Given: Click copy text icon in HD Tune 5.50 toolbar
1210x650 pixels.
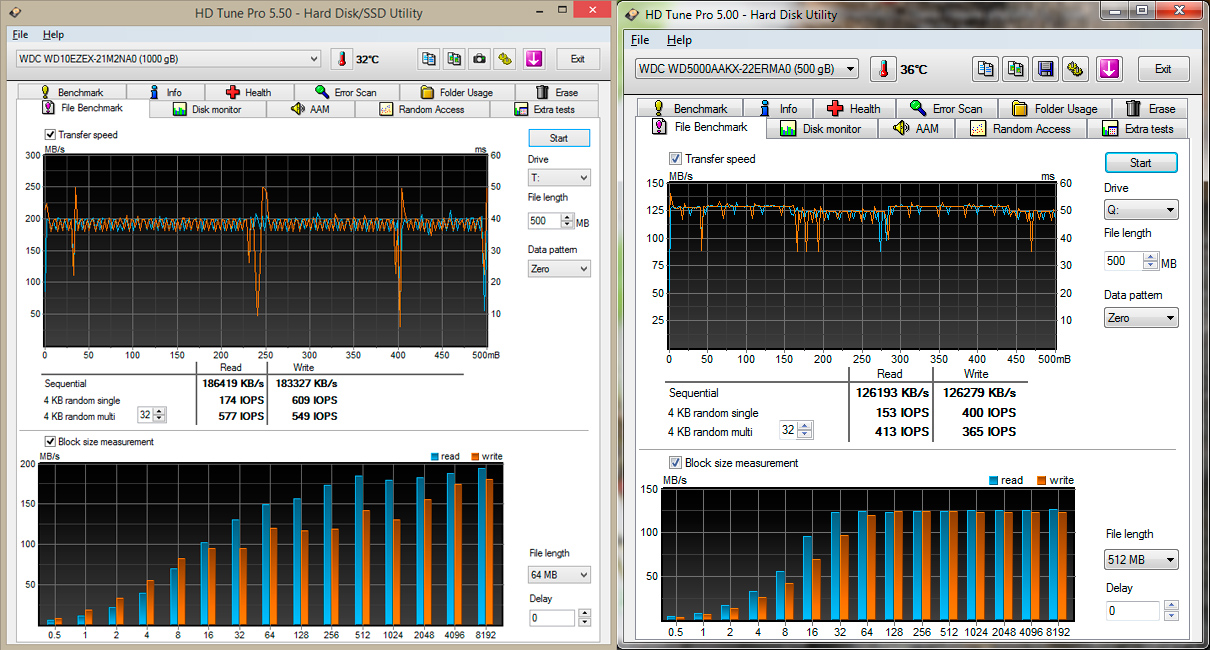Looking at the screenshot, I should pos(428,59).
